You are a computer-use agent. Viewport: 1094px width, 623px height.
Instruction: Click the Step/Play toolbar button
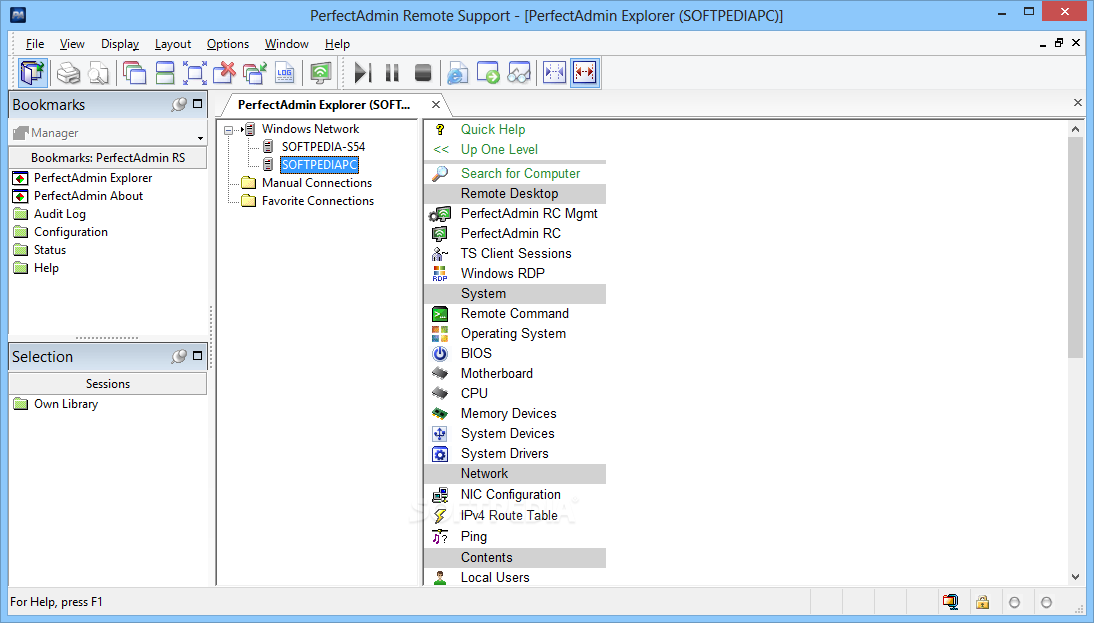point(363,73)
